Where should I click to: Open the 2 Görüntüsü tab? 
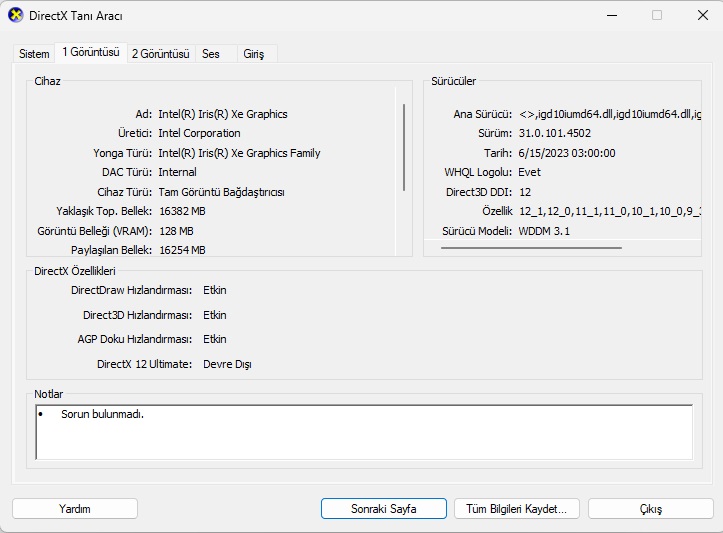(160, 54)
